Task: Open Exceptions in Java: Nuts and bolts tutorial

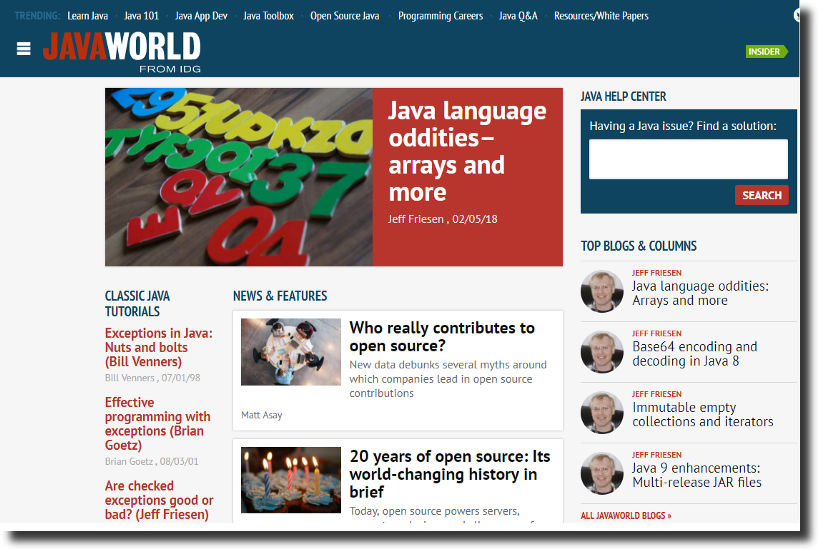Action: point(159,348)
